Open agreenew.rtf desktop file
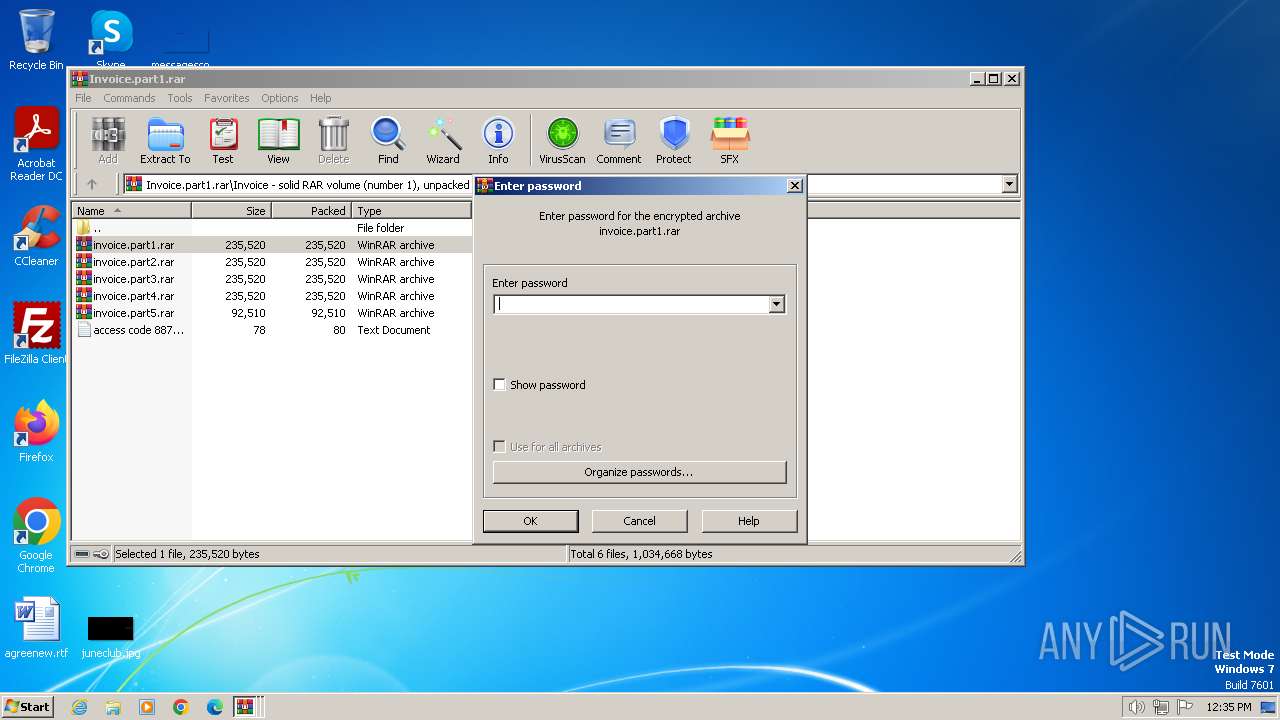Image resolution: width=1280 pixels, height=720 pixels. tap(36, 628)
